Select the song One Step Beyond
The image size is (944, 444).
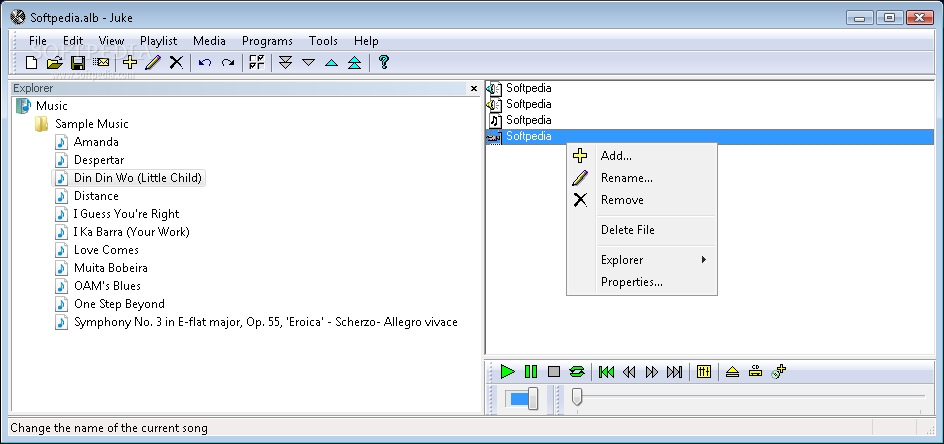pyautogui.click(x=119, y=304)
